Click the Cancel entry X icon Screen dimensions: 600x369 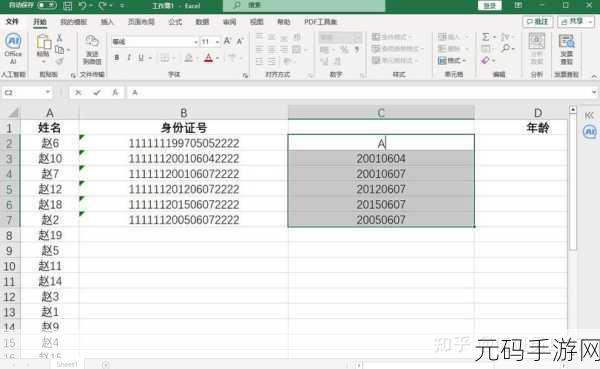pos(78,92)
